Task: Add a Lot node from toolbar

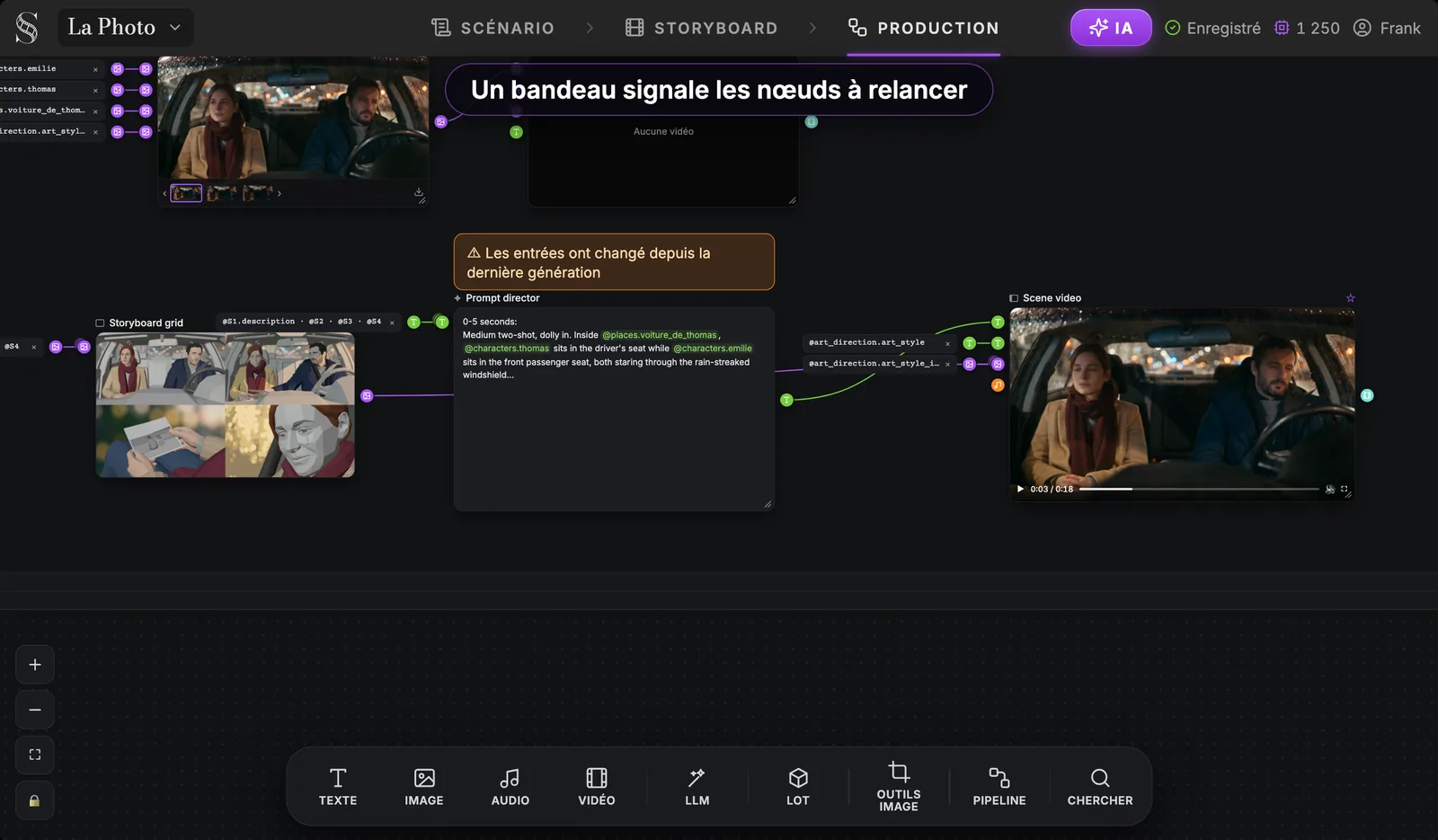Action: coord(798,787)
